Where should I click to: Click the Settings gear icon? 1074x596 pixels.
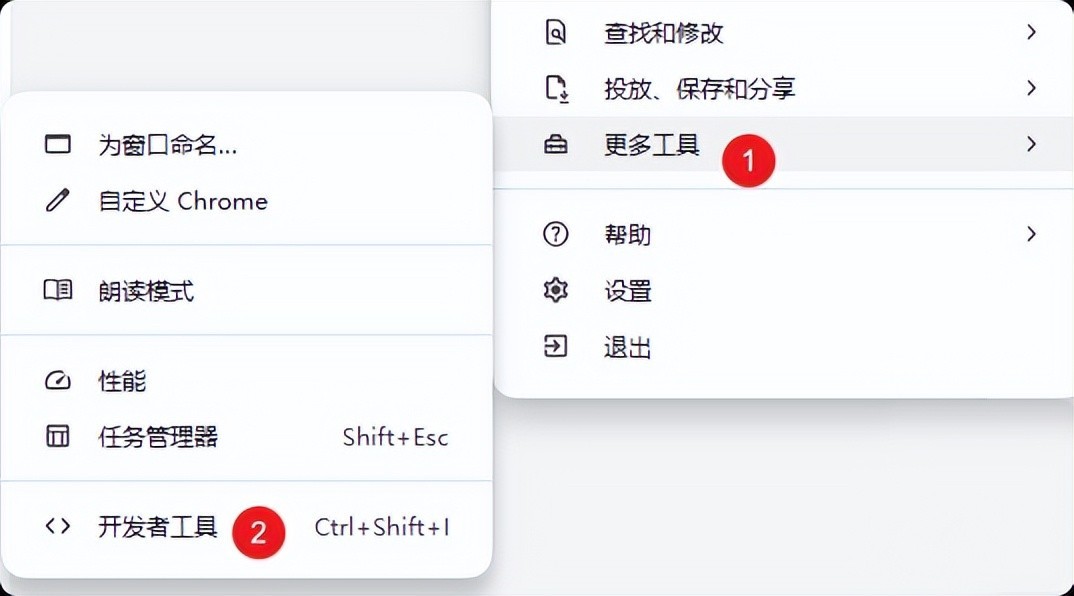(x=555, y=291)
